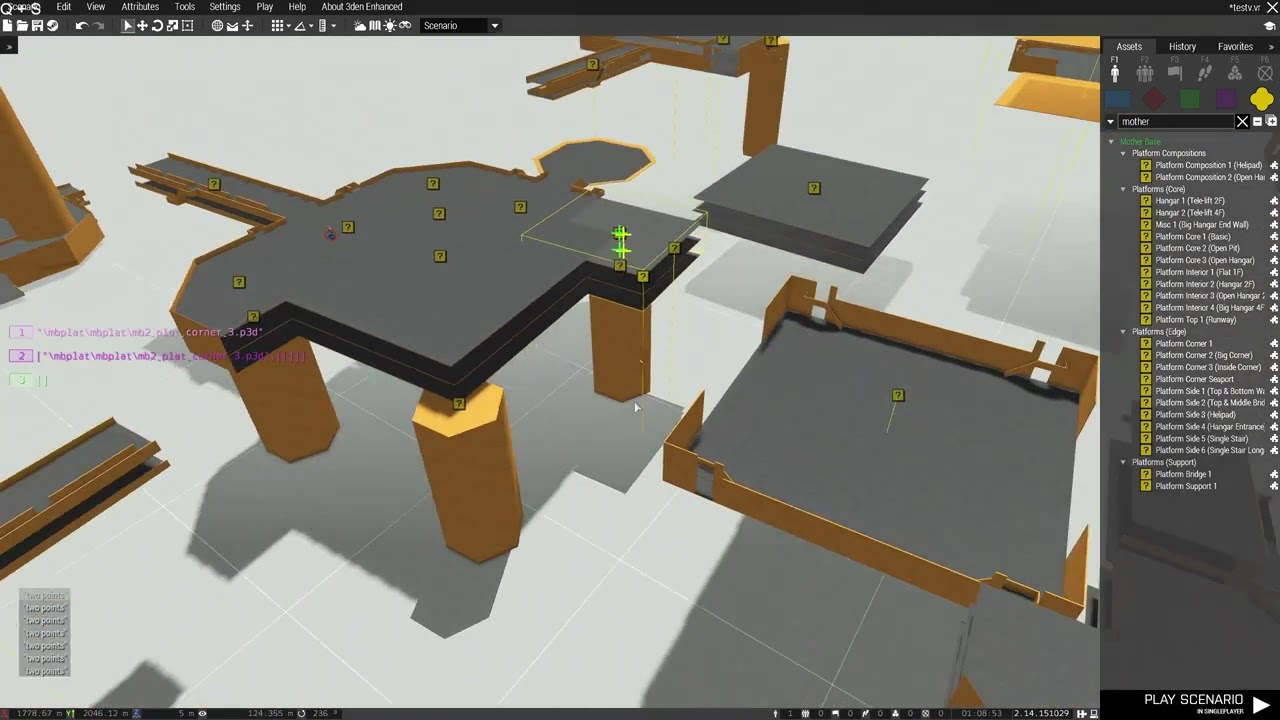Collapse the Platforms (Edge) group

(1123, 332)
